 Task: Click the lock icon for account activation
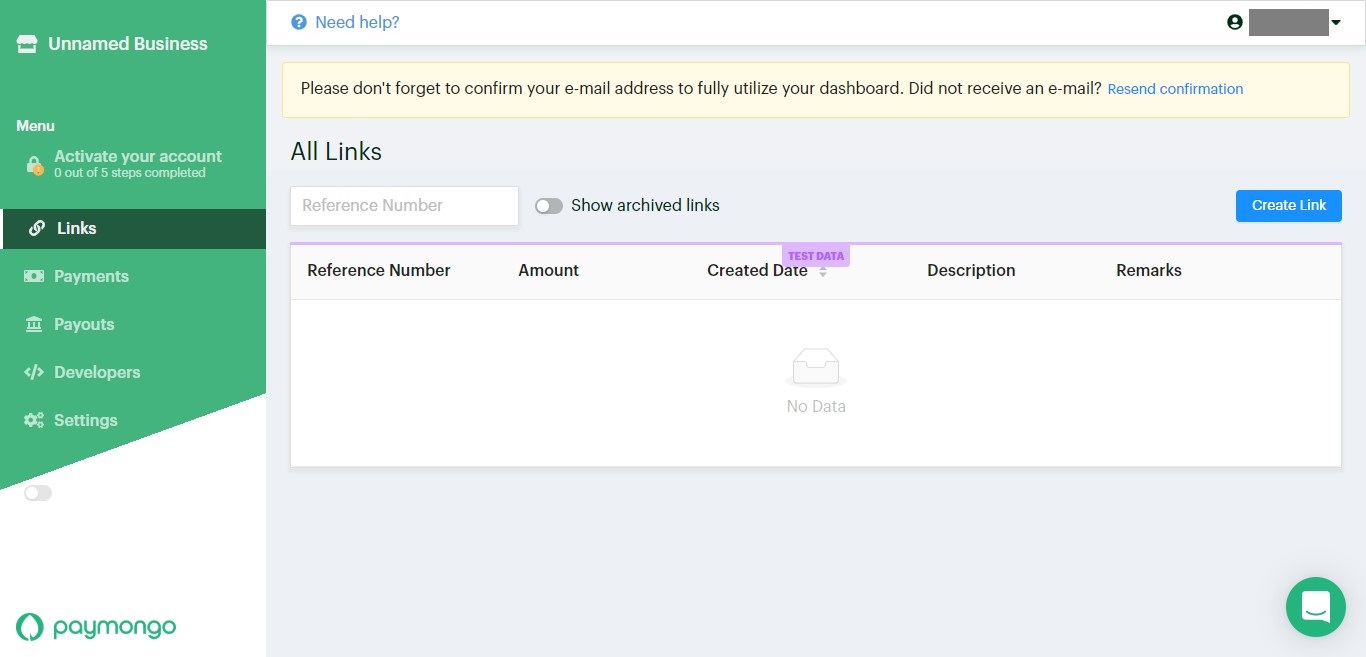[34, 165]
